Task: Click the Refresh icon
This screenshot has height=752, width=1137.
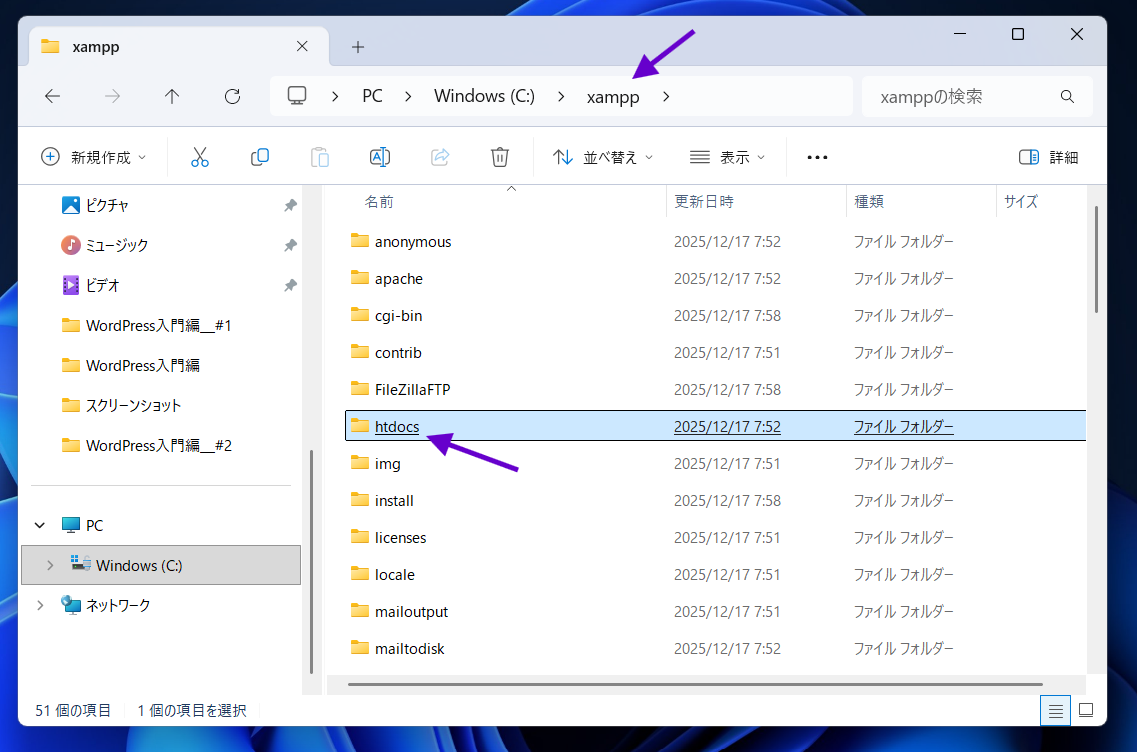Action: point(232,96)
